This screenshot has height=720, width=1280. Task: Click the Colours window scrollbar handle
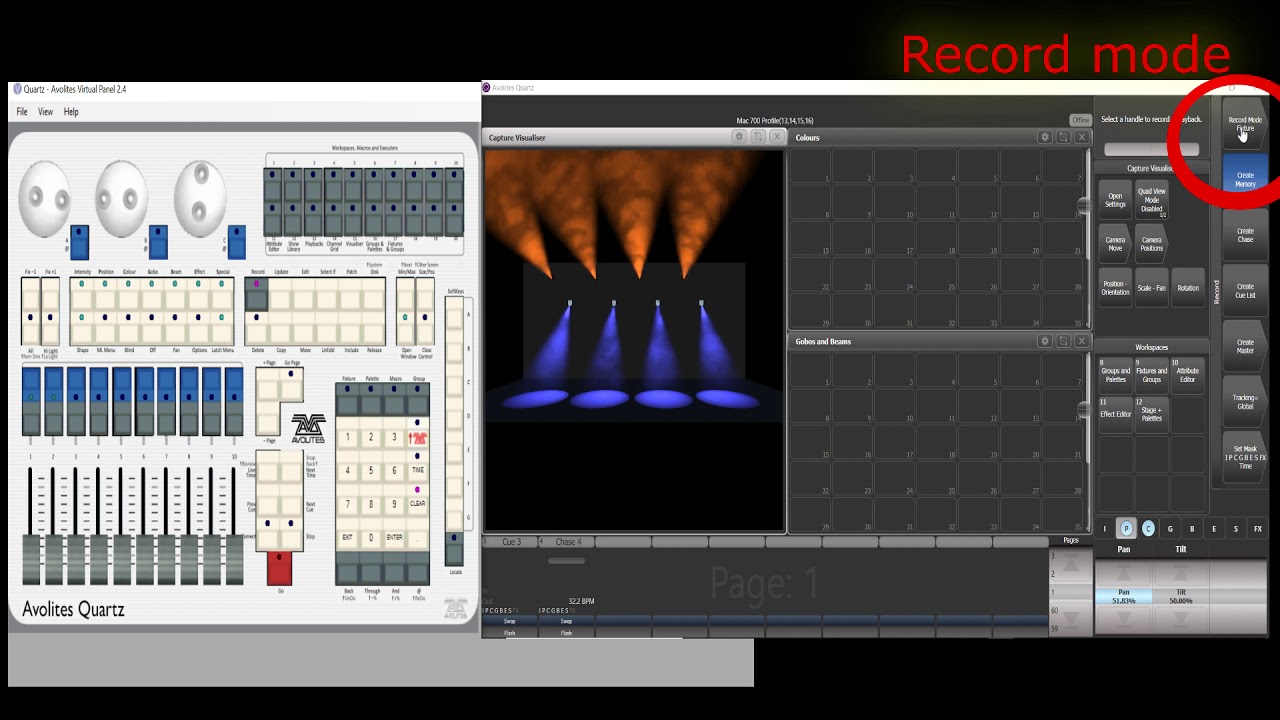point(1084,206)
